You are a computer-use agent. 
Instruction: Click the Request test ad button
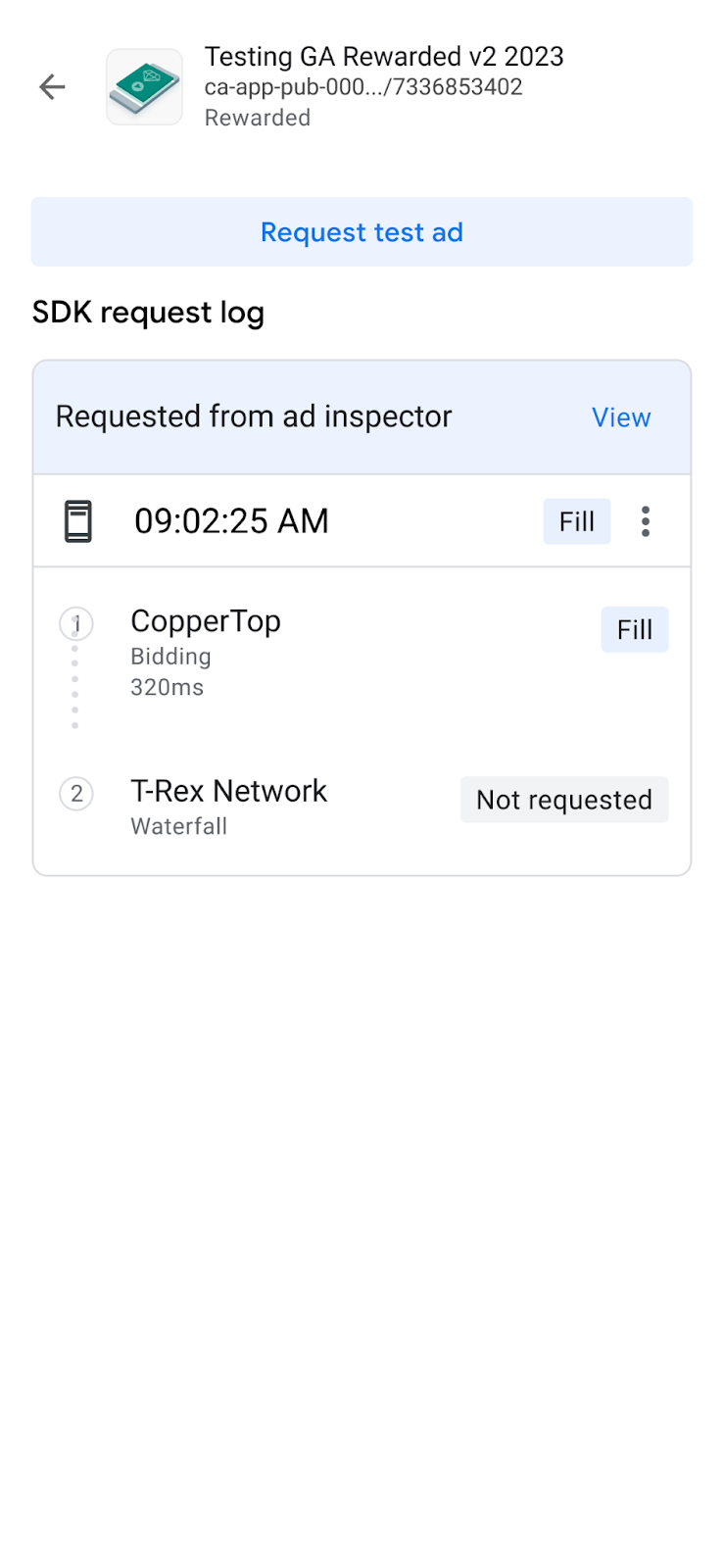point(362,232)
